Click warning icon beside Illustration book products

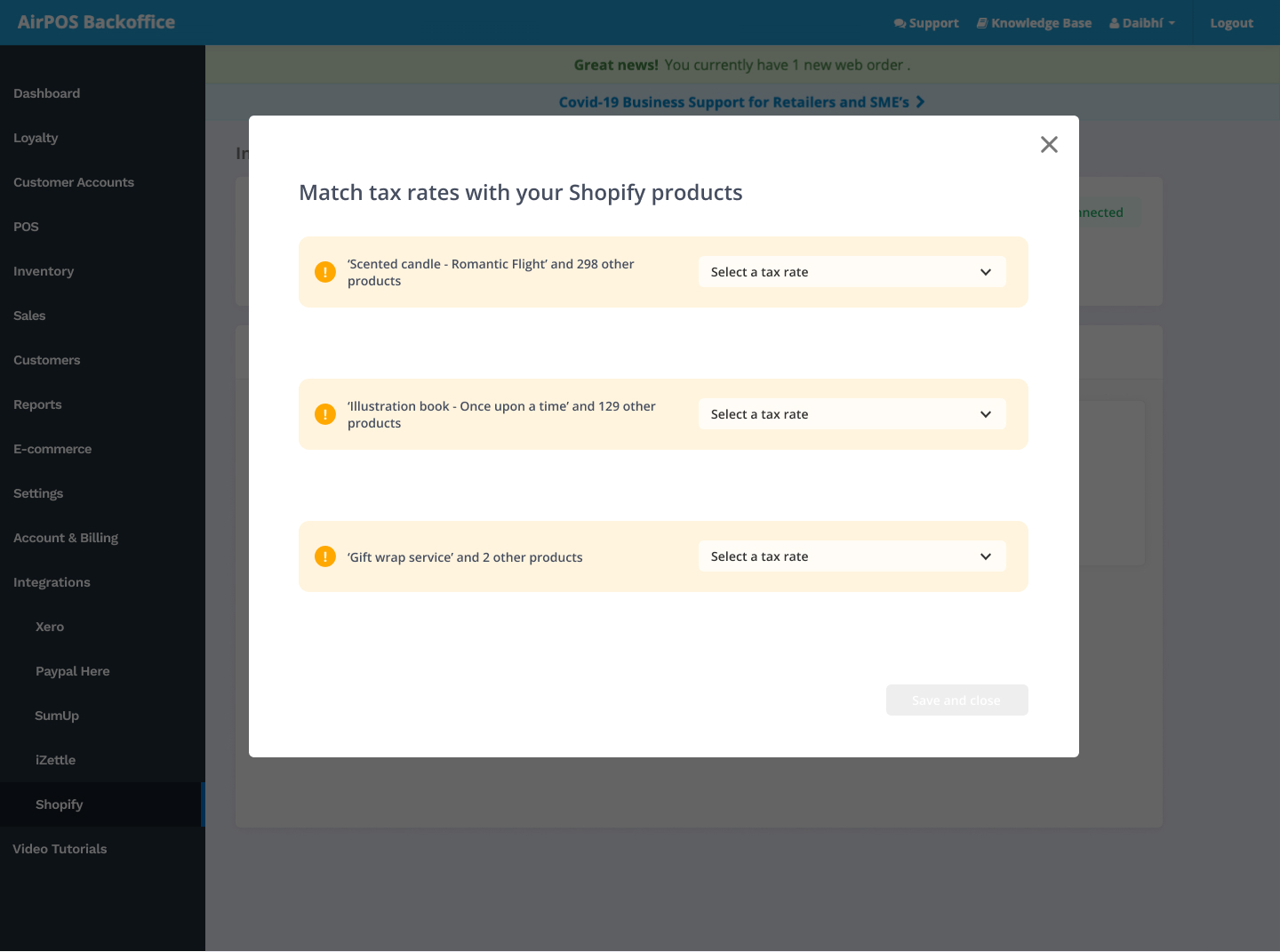point(325,414)
